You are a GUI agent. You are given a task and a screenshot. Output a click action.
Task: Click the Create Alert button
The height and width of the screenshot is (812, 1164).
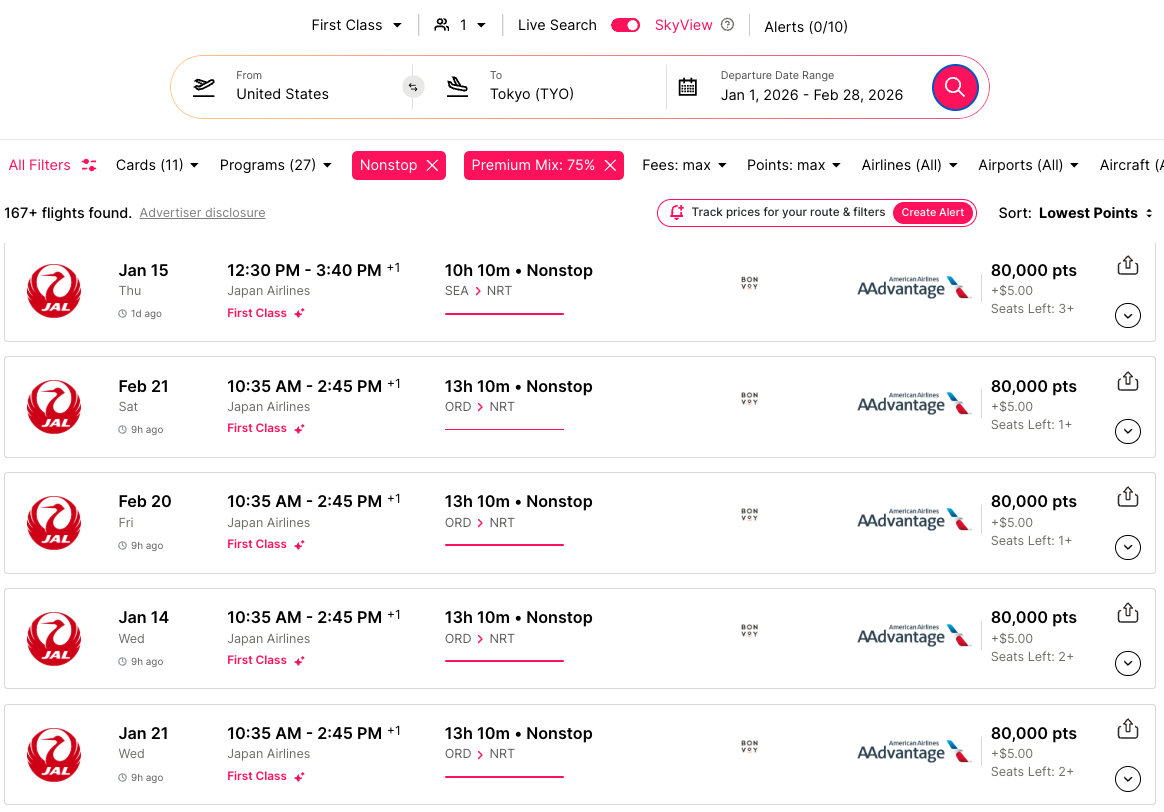(932, 212)
